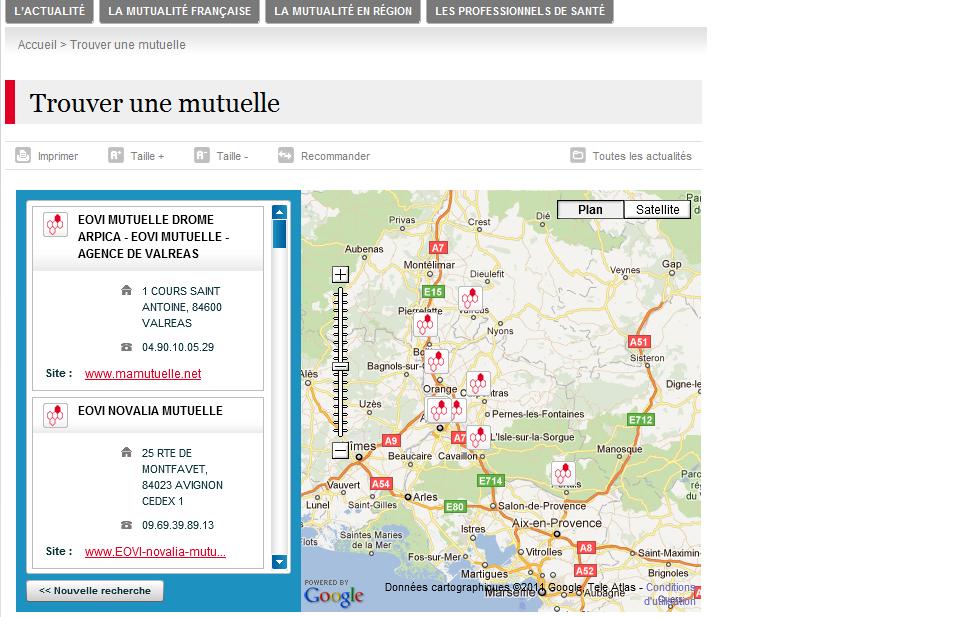This screenshot has height=617, width=960.
Task: Click the 'Gap' label on the map
Action: click(x=672, y=264)
